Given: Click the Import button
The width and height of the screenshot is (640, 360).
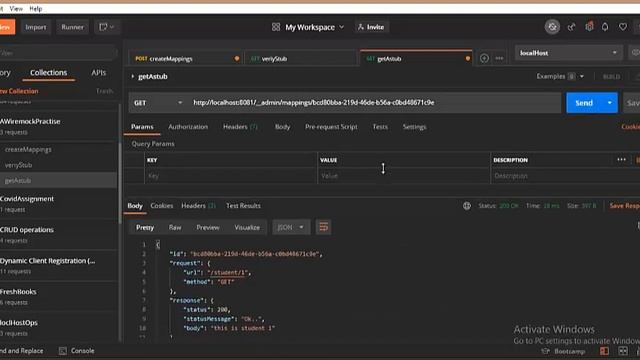Looking at the screenshot, I should pos(36,27).
